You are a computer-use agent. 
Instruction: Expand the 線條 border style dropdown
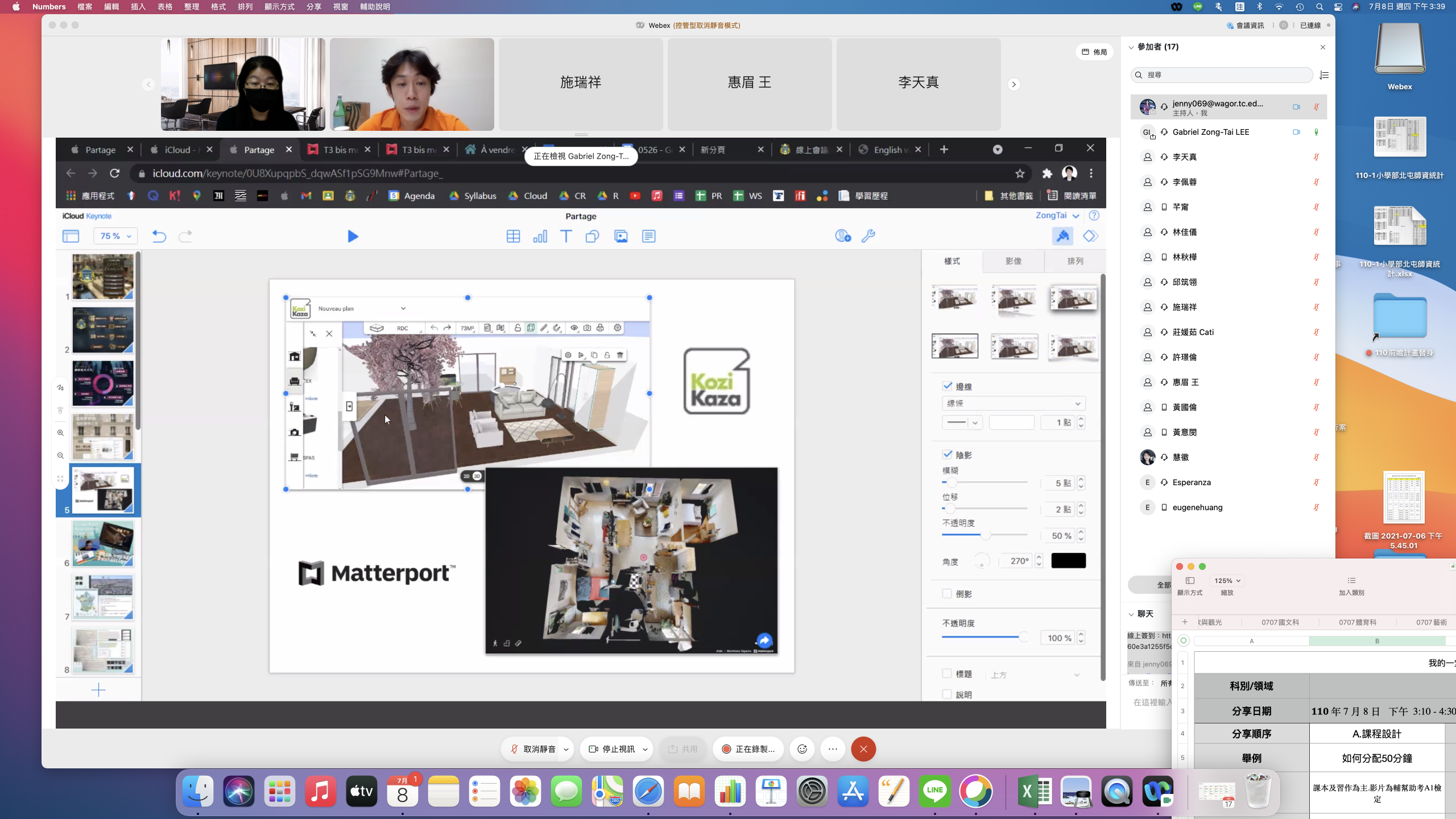[x=1014, y=403]
